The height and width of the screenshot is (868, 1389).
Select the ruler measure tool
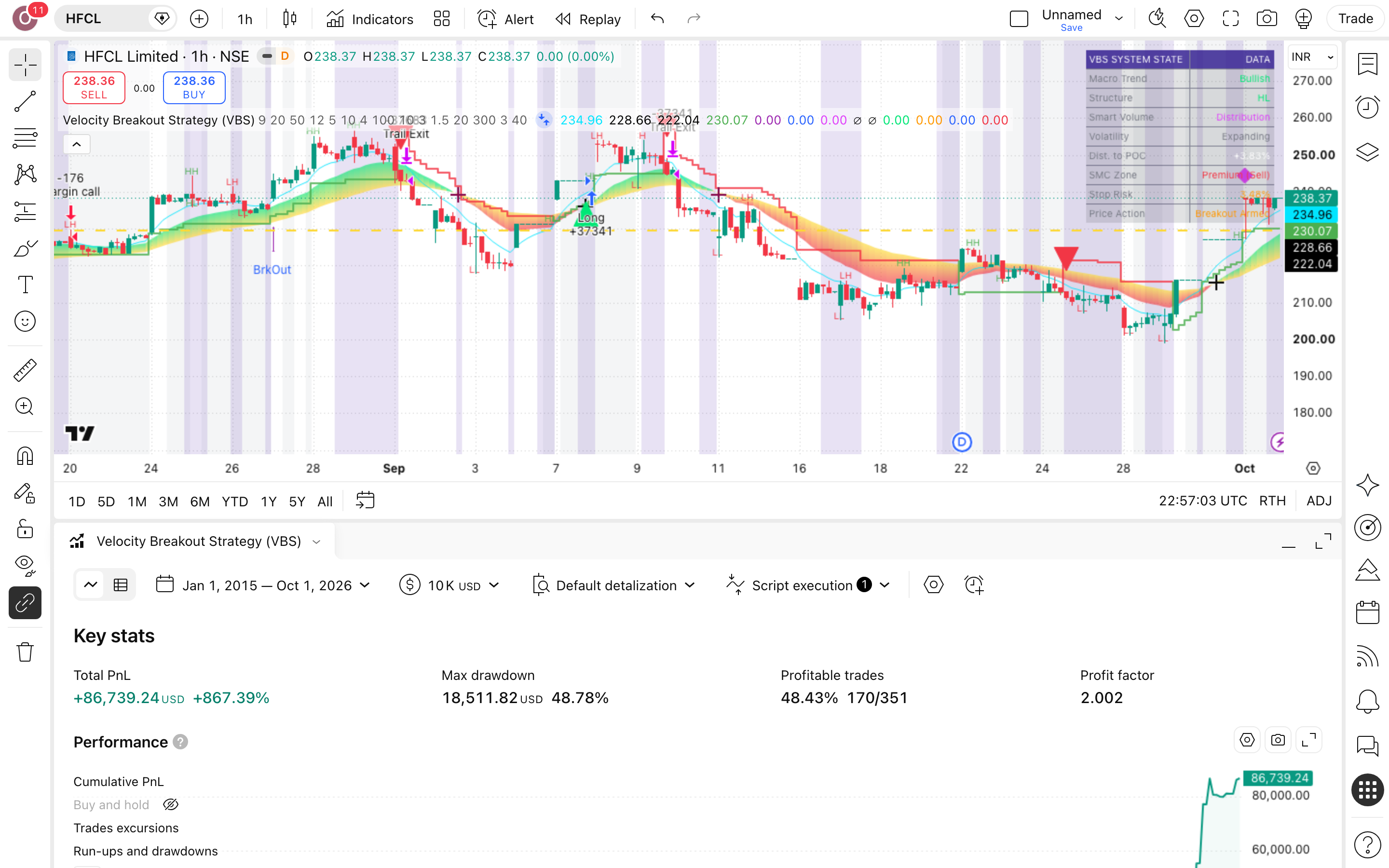tap(25, 370)
